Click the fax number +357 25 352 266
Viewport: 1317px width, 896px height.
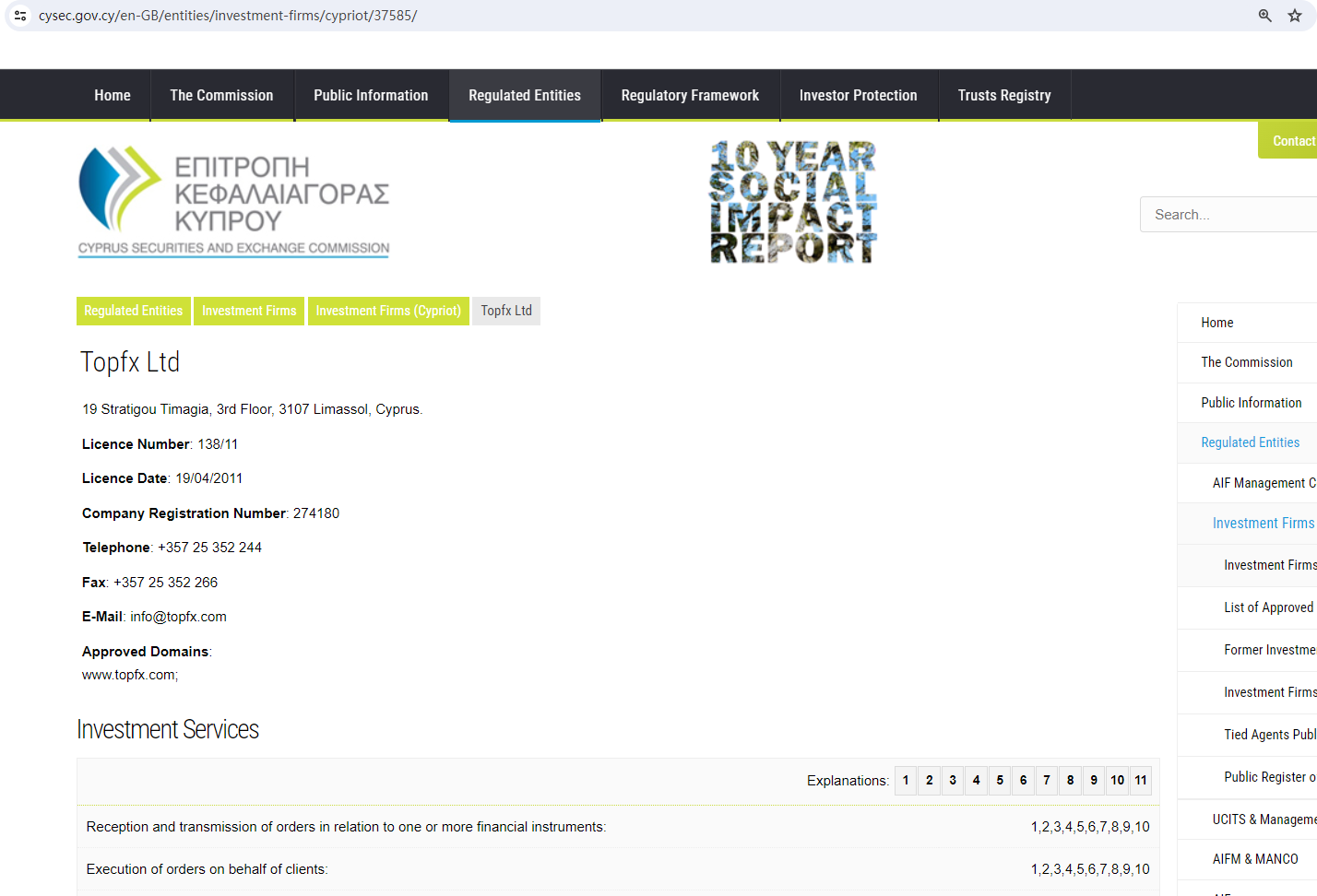[x=166, y=583]
